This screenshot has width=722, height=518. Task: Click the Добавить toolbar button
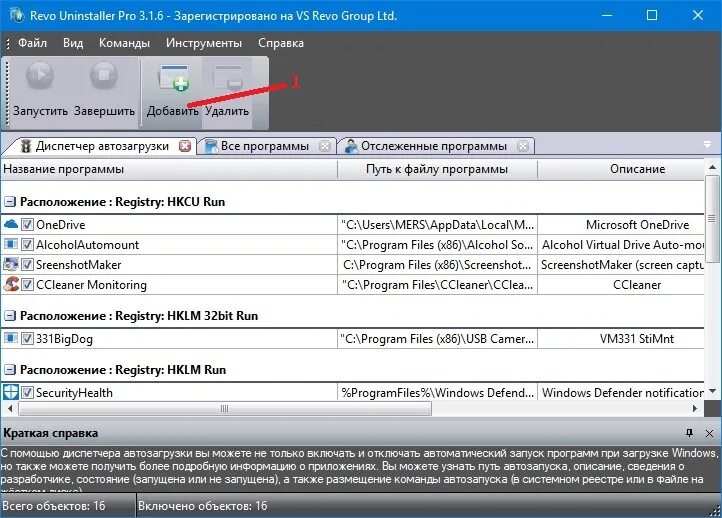tap(173, 91)
